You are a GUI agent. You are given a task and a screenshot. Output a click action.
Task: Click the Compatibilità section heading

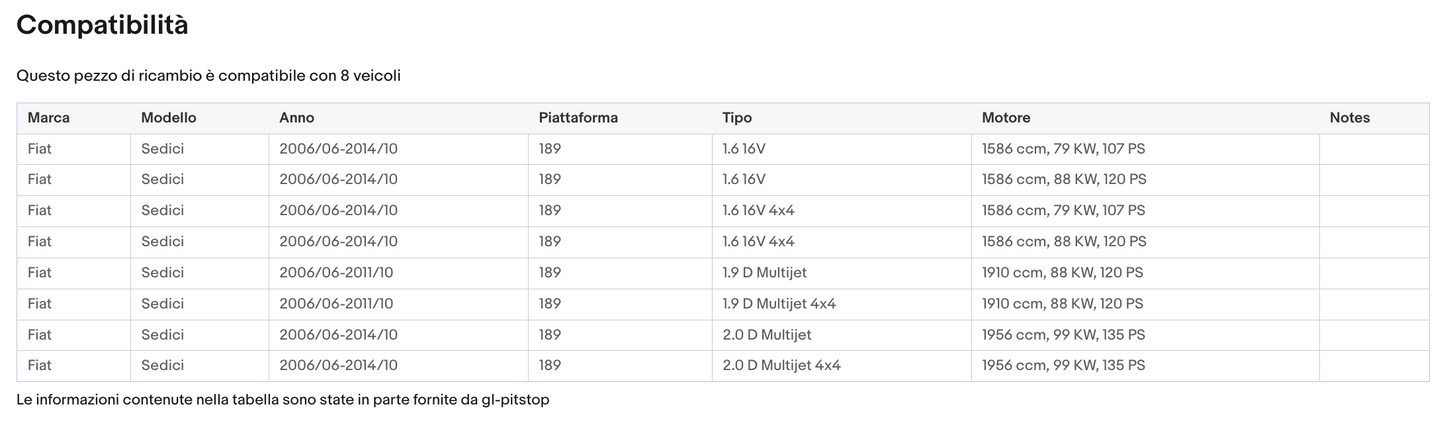(102, 26)
